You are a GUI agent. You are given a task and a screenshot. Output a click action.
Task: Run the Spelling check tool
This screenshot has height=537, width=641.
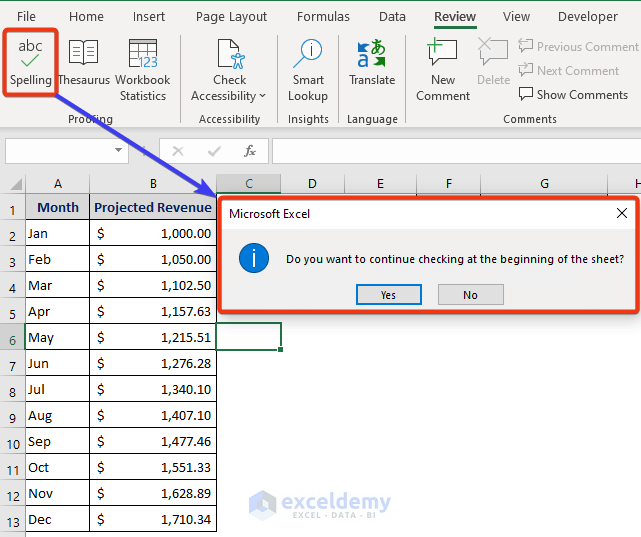[x=30, y=62]
